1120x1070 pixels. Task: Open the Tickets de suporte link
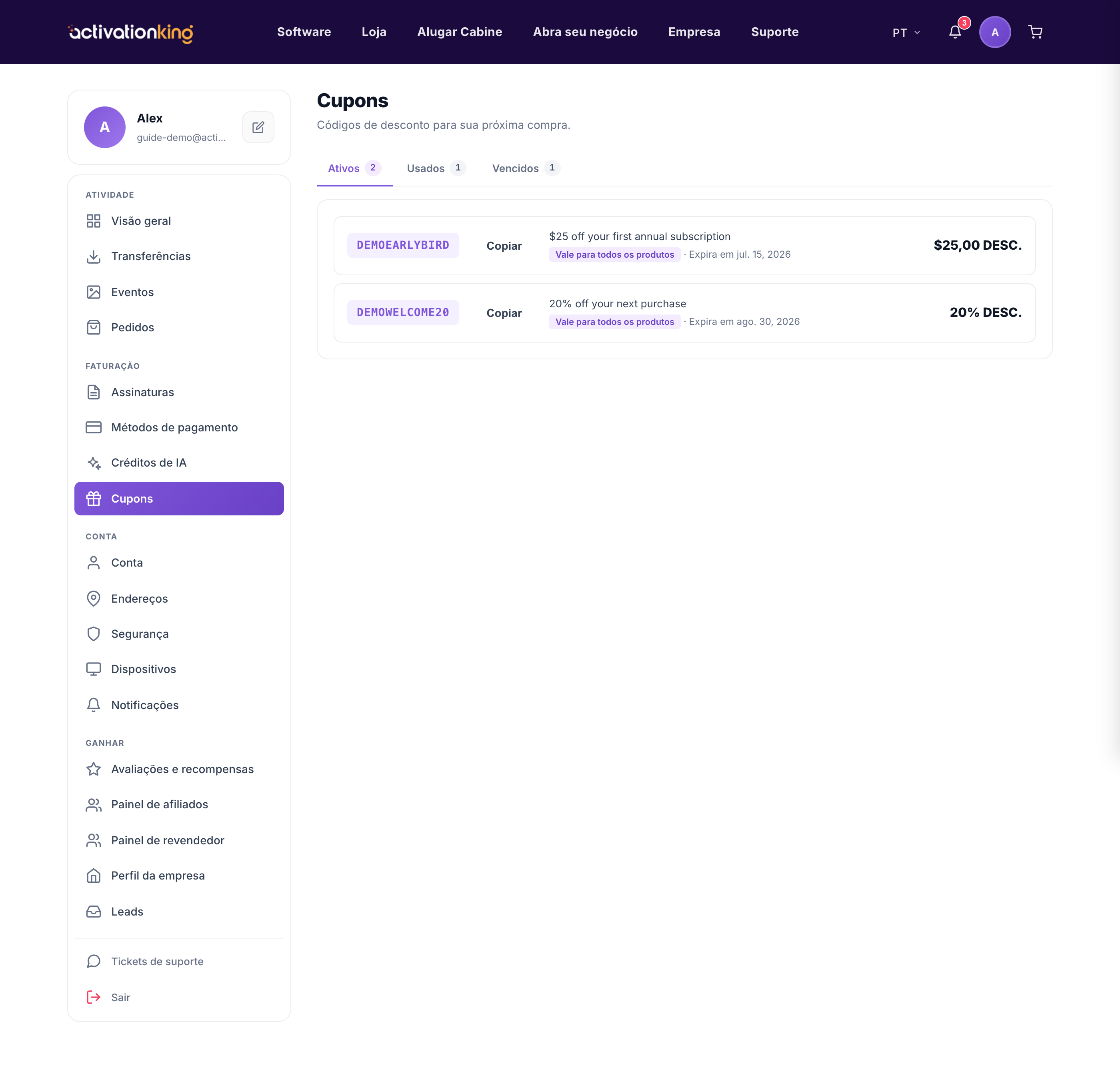179,961
